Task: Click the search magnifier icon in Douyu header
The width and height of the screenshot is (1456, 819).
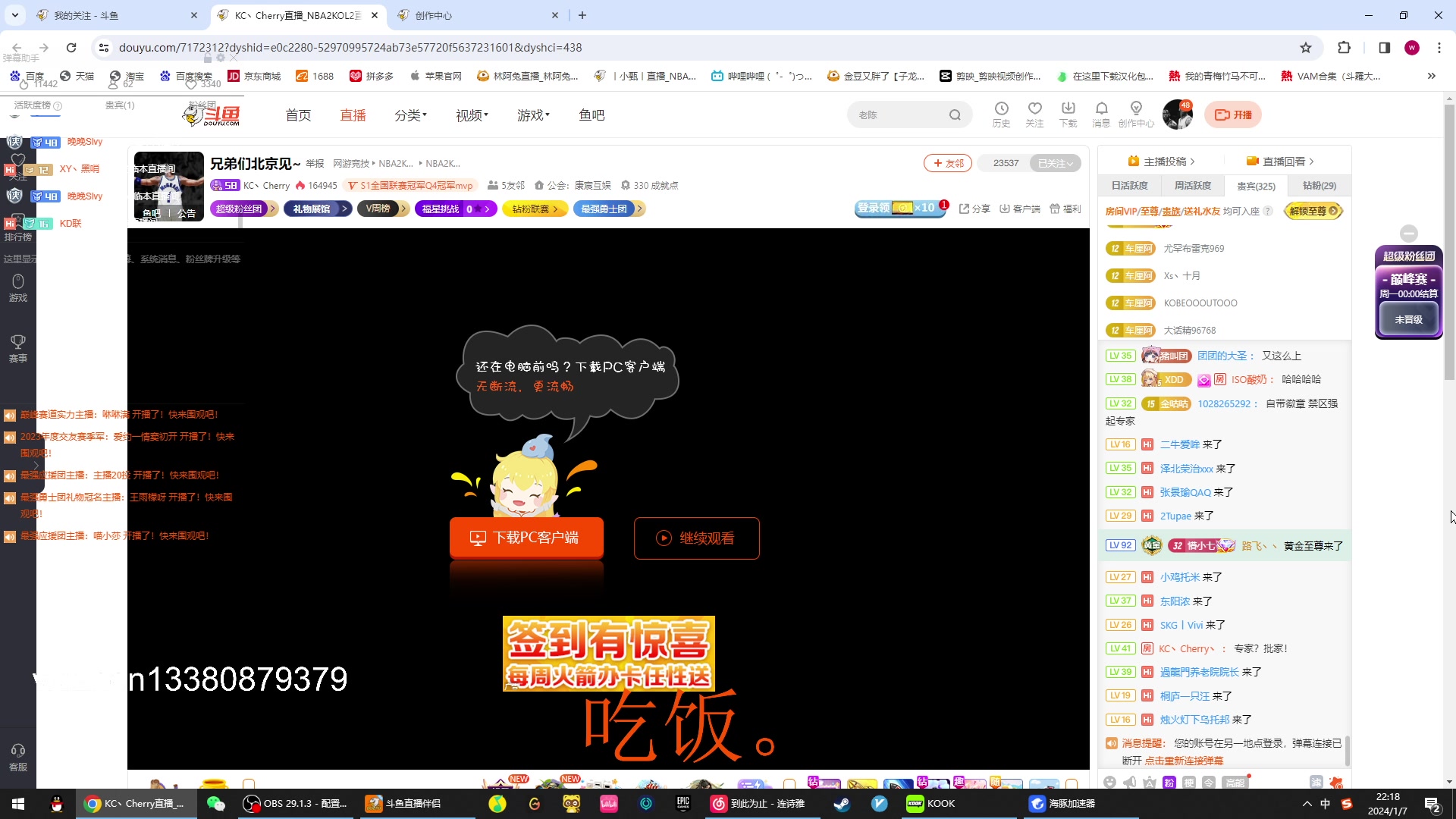Action: tap(955, 115)
